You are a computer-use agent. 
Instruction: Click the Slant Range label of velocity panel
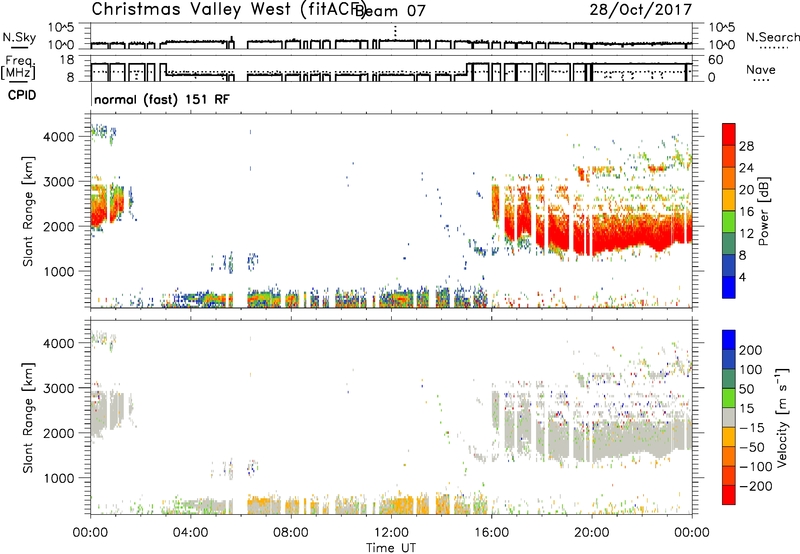pyautogui.click(x=28, y=417)
